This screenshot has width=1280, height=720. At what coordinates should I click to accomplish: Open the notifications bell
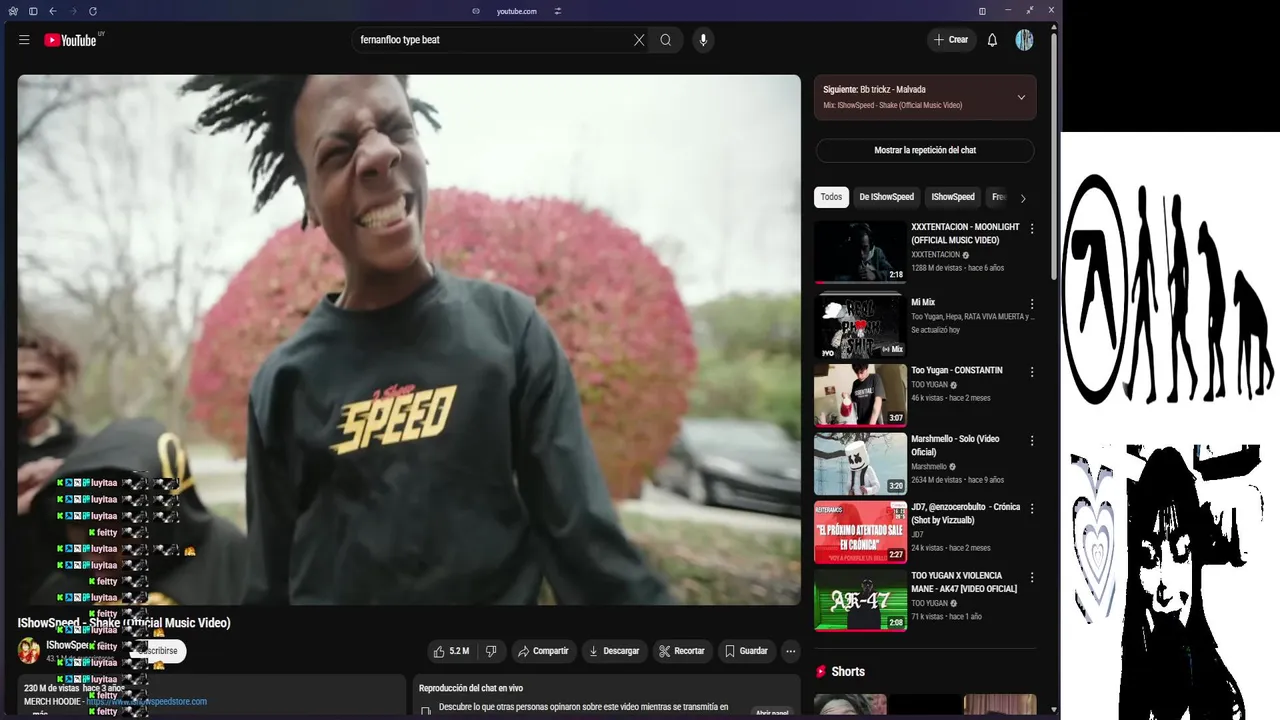coord(992,40)
